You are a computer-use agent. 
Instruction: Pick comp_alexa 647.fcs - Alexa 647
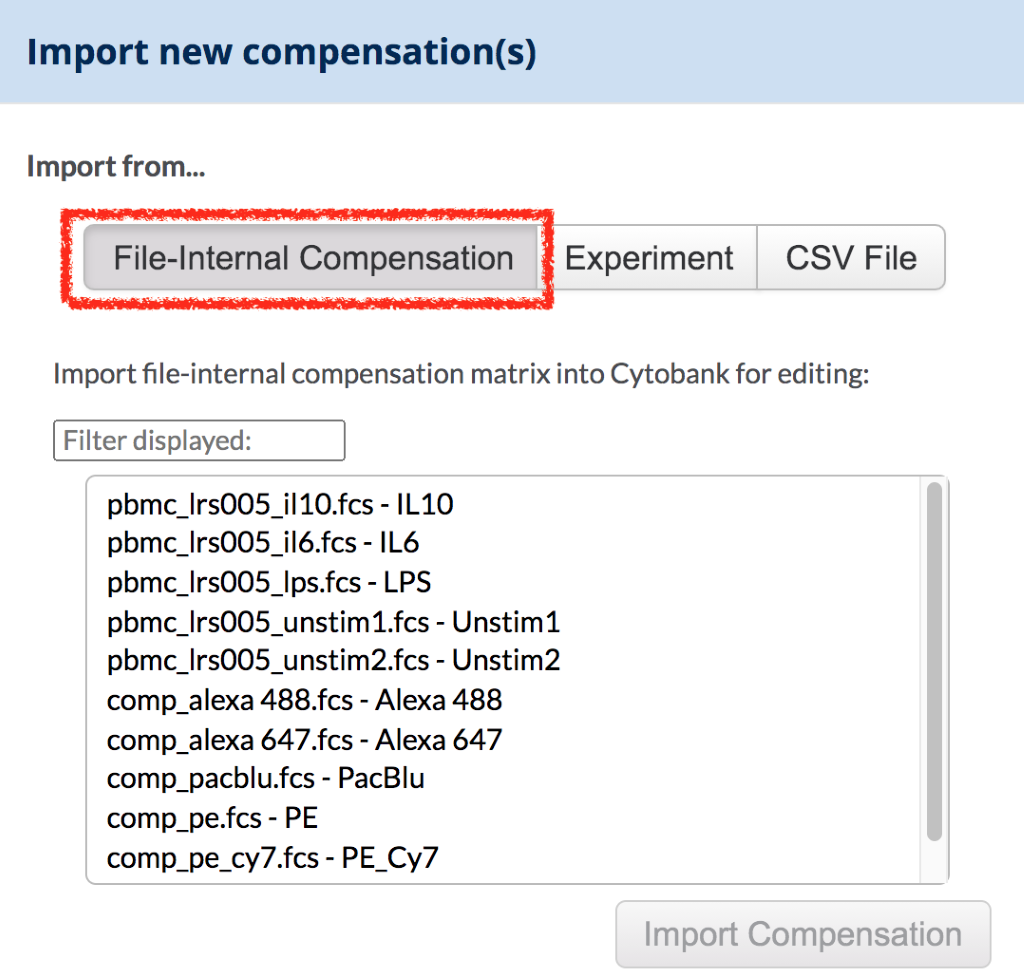pyautogui.click(x=304, y=740)
